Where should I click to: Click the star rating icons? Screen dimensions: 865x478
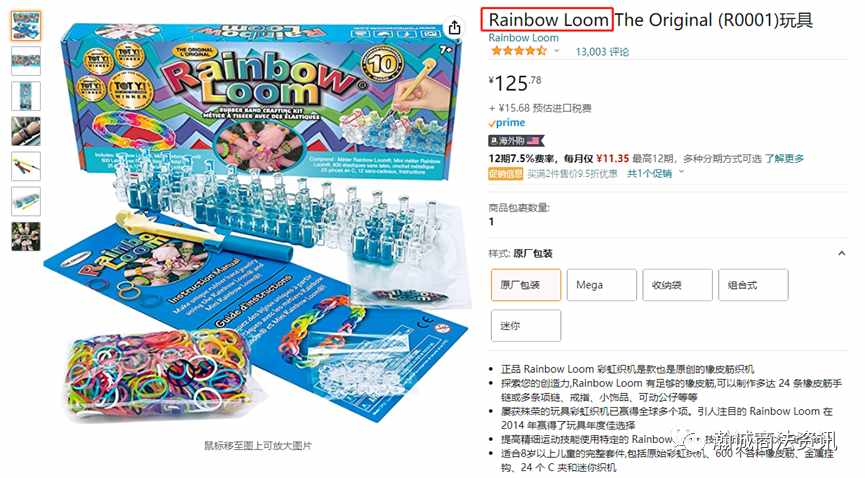519,51
